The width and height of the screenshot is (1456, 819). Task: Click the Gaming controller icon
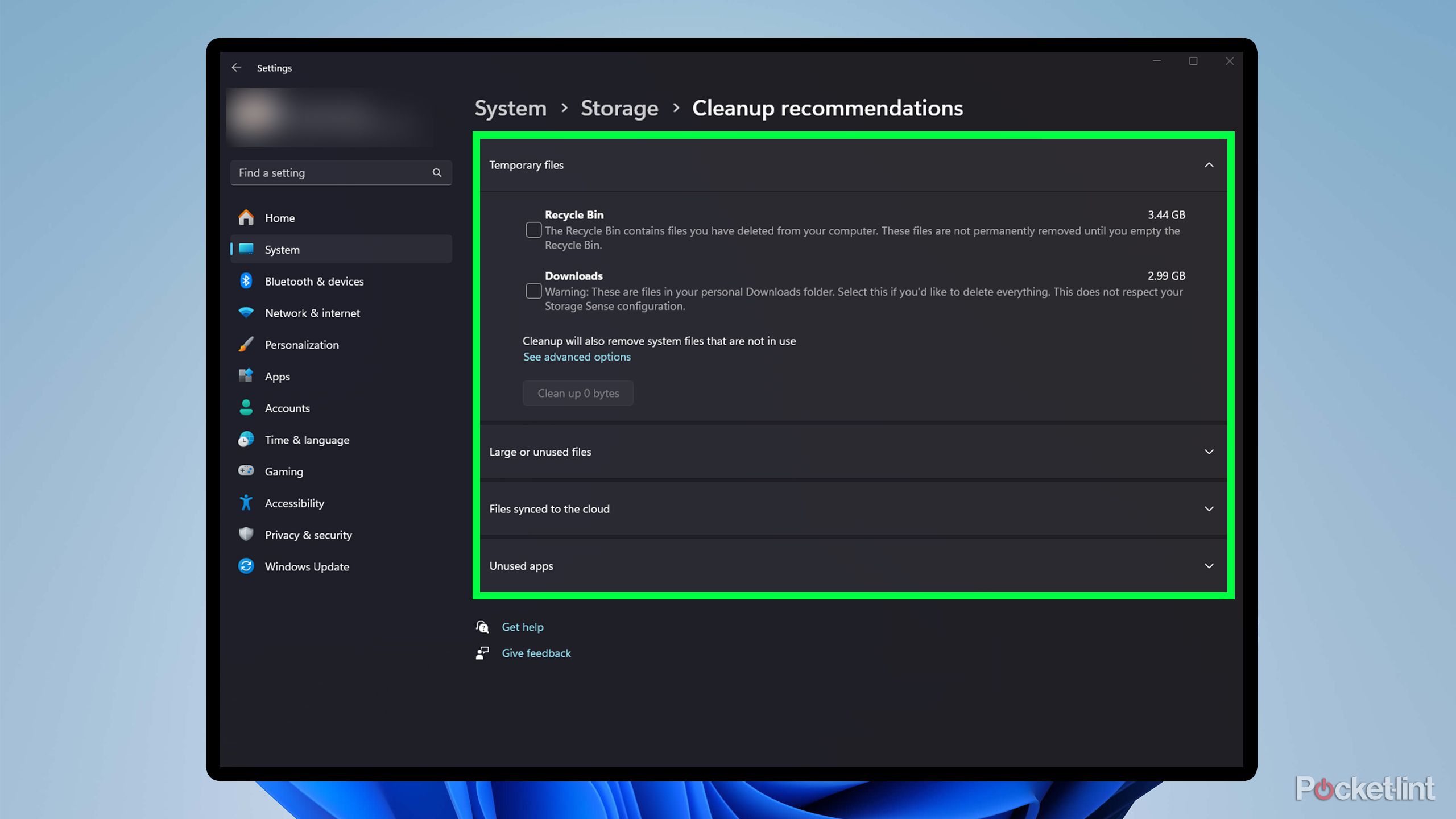coord(246,471)
